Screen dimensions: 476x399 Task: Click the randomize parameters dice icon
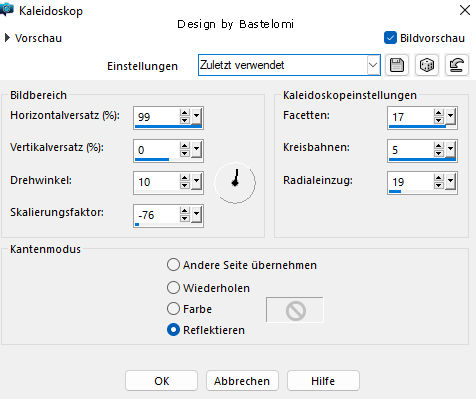(x=427, y=65)
